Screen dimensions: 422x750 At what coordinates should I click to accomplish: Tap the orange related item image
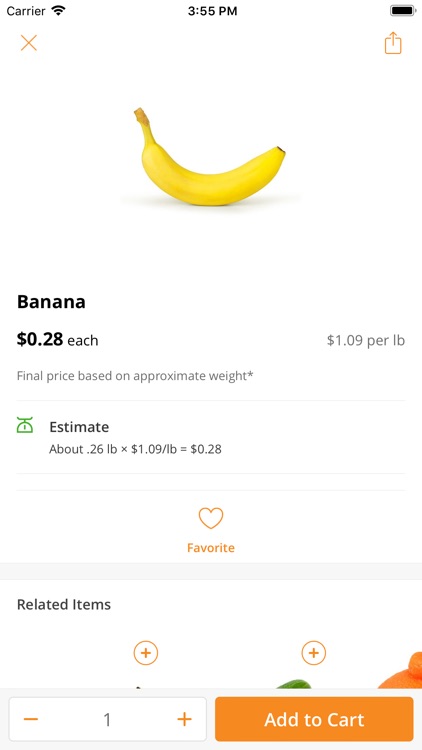pos(400,670)
